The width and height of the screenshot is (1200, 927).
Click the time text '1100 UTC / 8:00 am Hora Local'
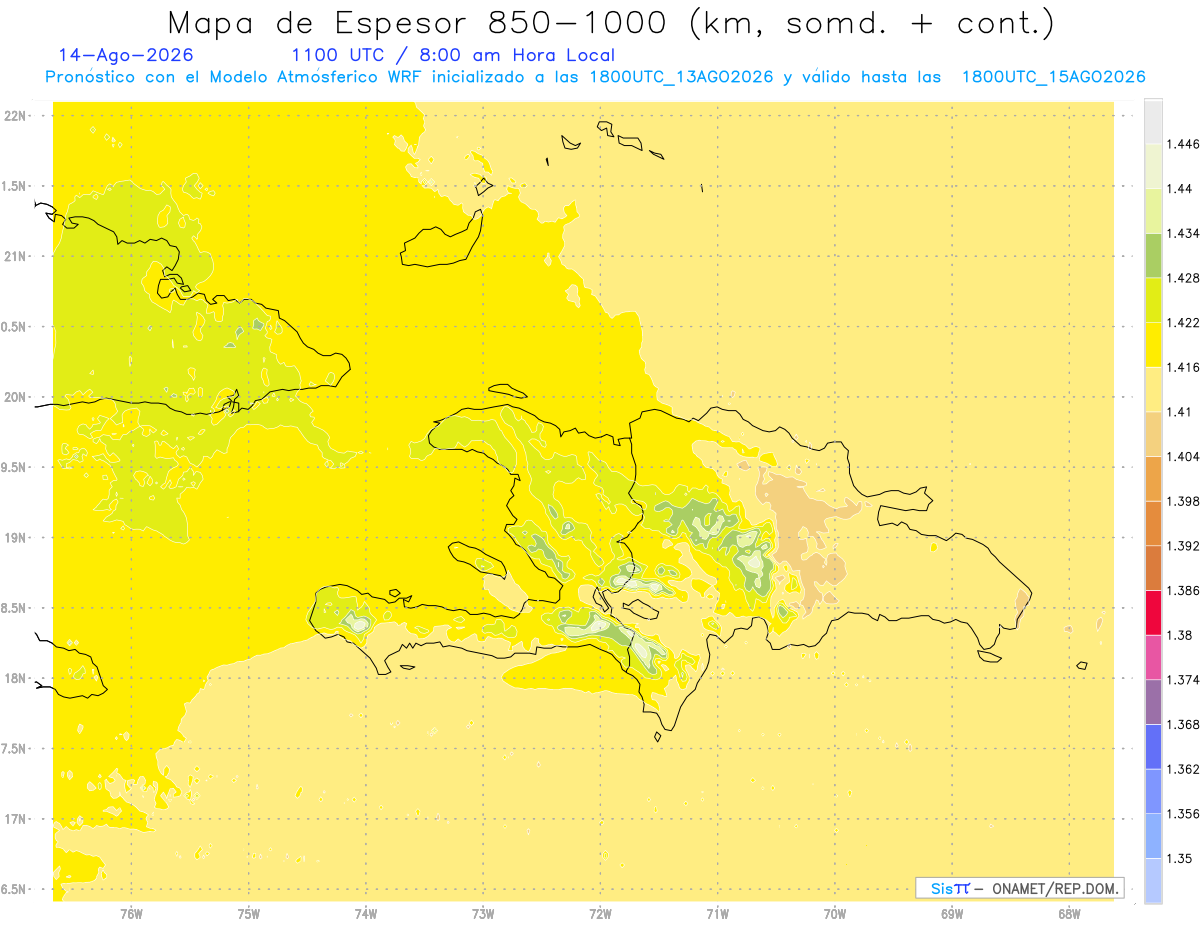point(453,56)
